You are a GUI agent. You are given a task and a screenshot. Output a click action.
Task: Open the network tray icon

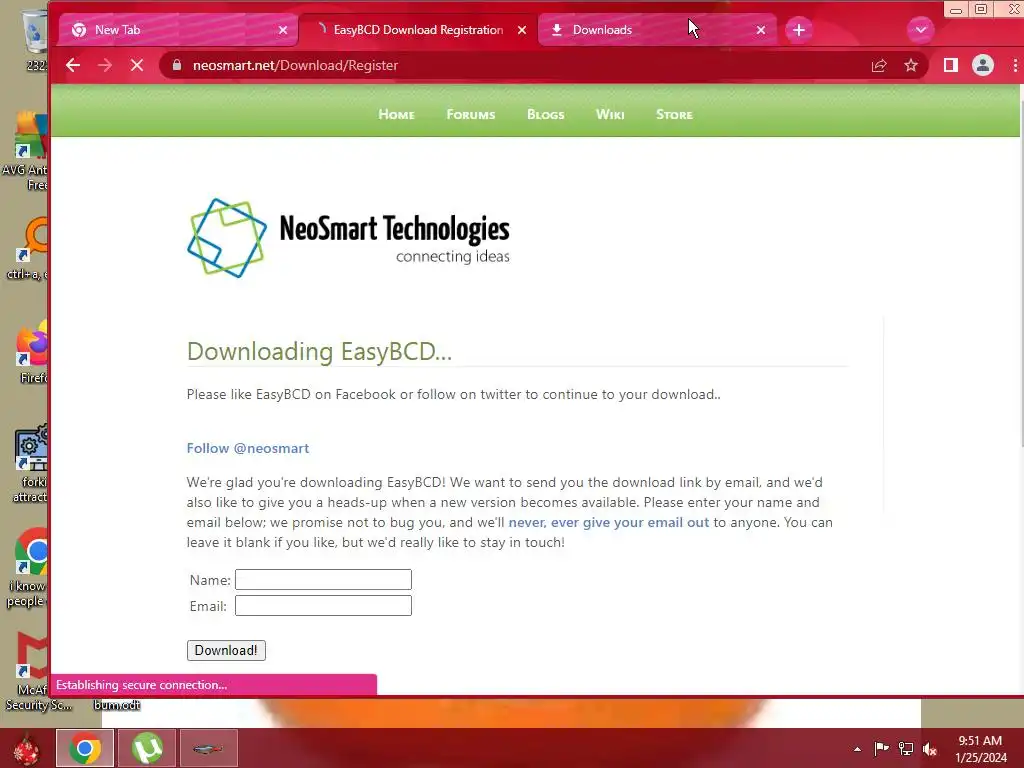pos(906,749)
